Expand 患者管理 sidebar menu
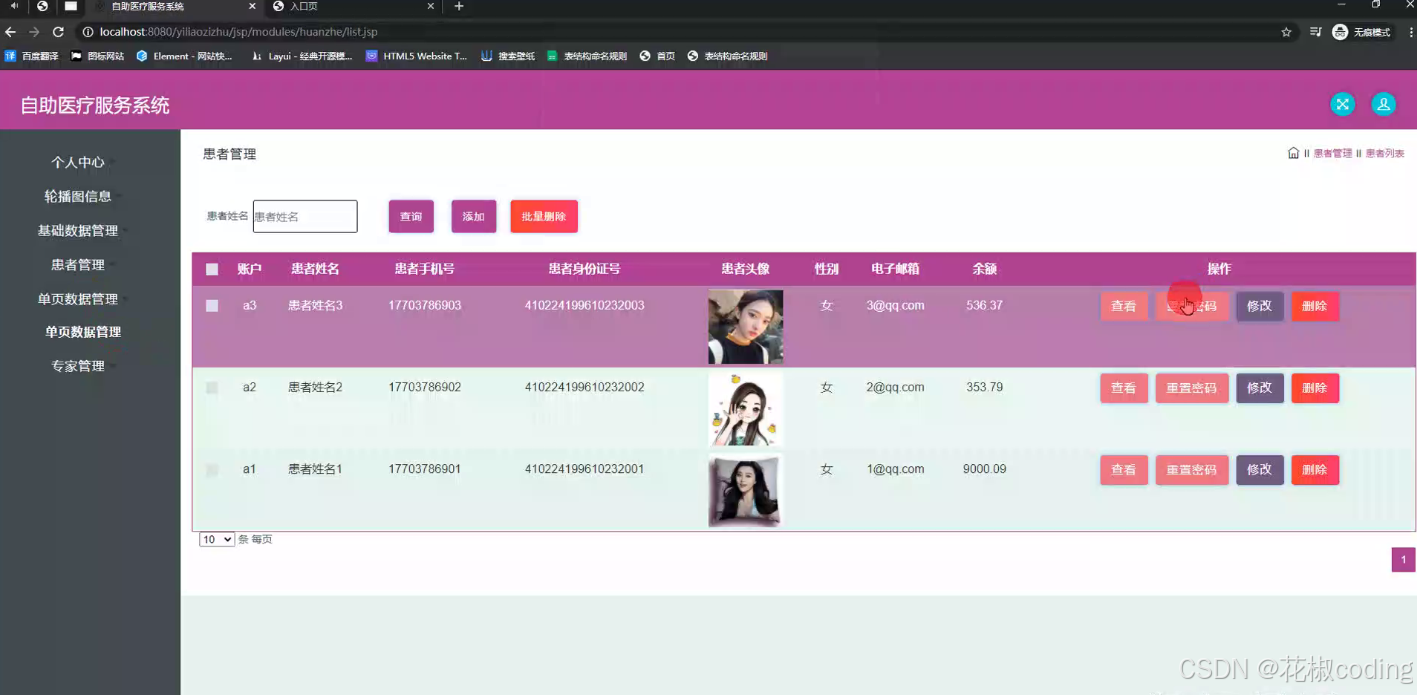The height and width of the screenshot is (695, 1417). point(78,265)
